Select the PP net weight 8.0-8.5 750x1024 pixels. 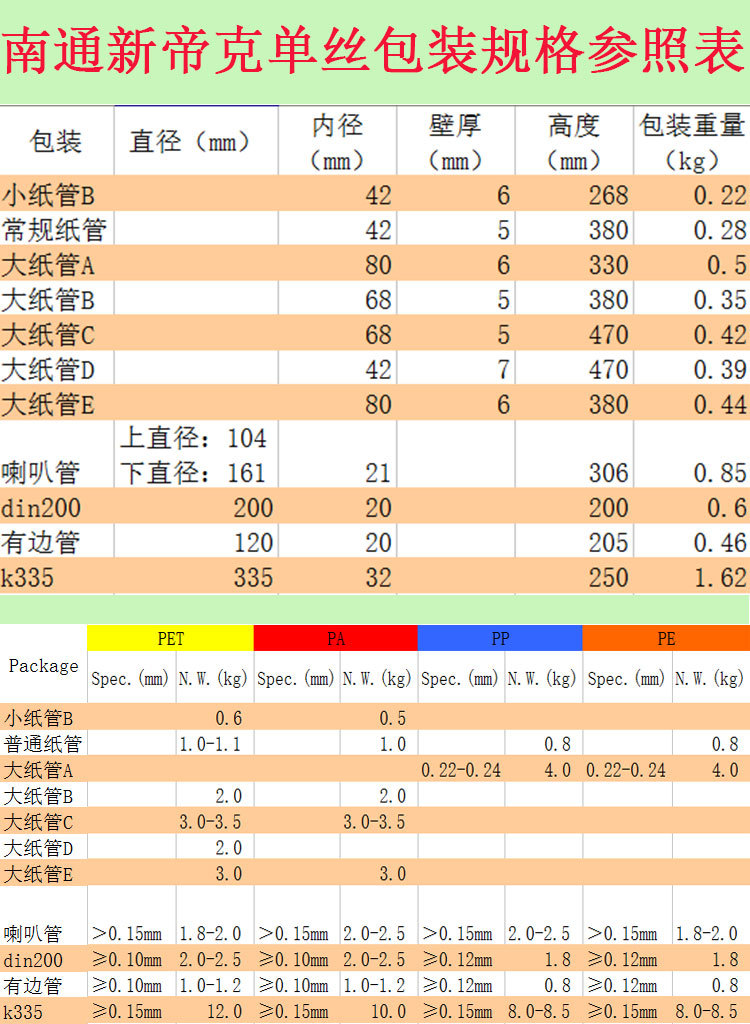point(539,1012)
